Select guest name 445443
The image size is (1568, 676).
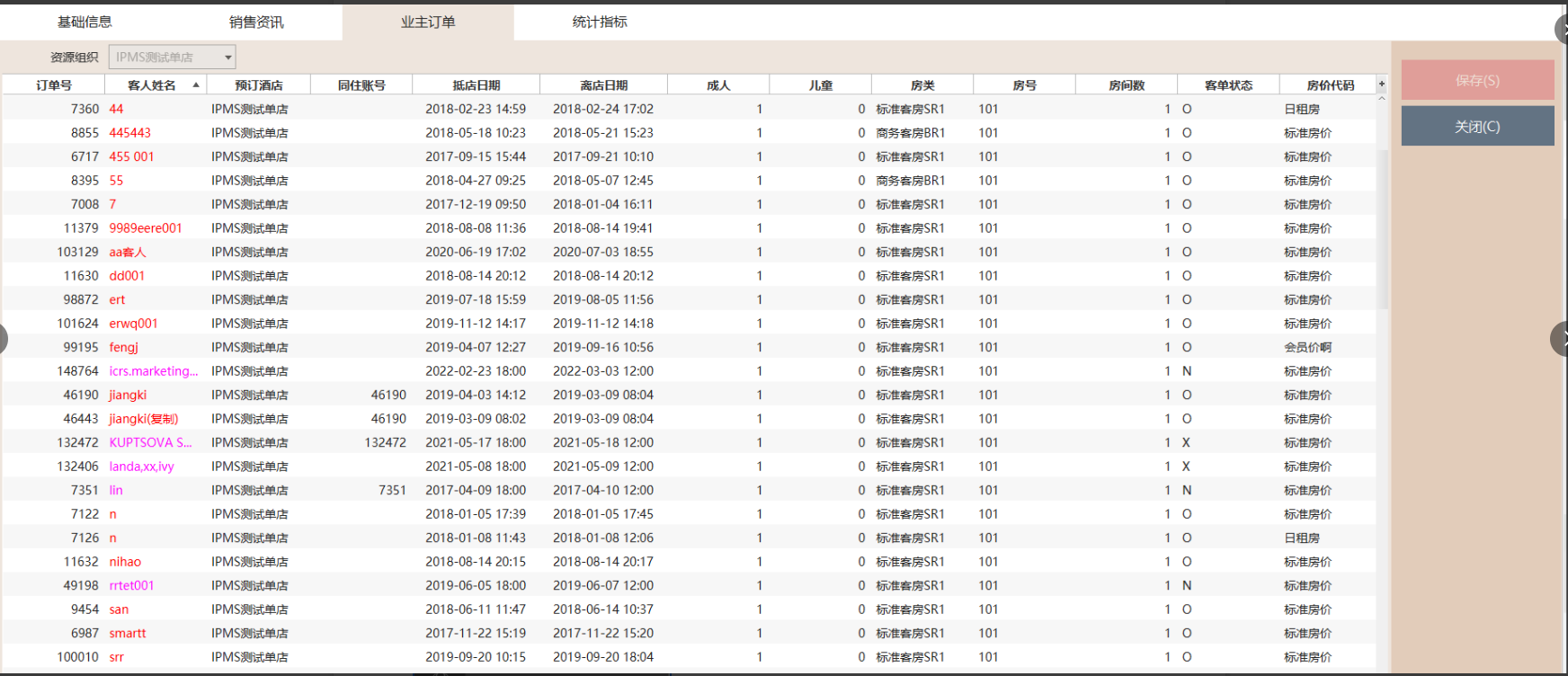(130, 133)
